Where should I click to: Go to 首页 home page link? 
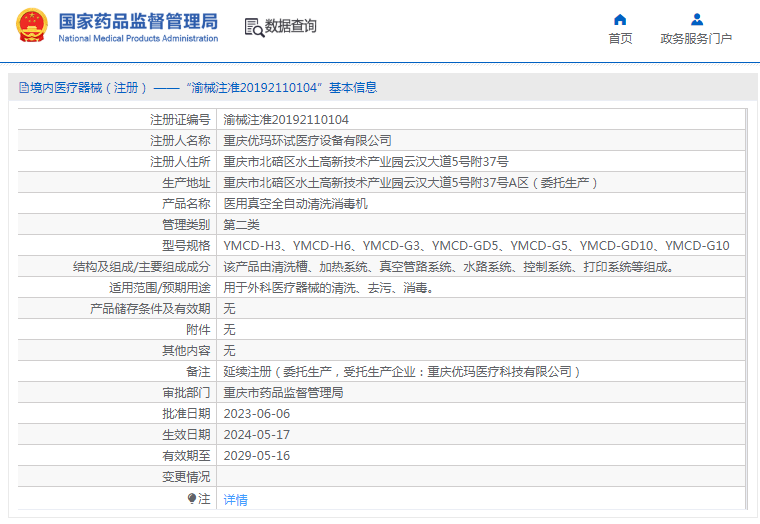pyautogui.click(x=620, y=38)
